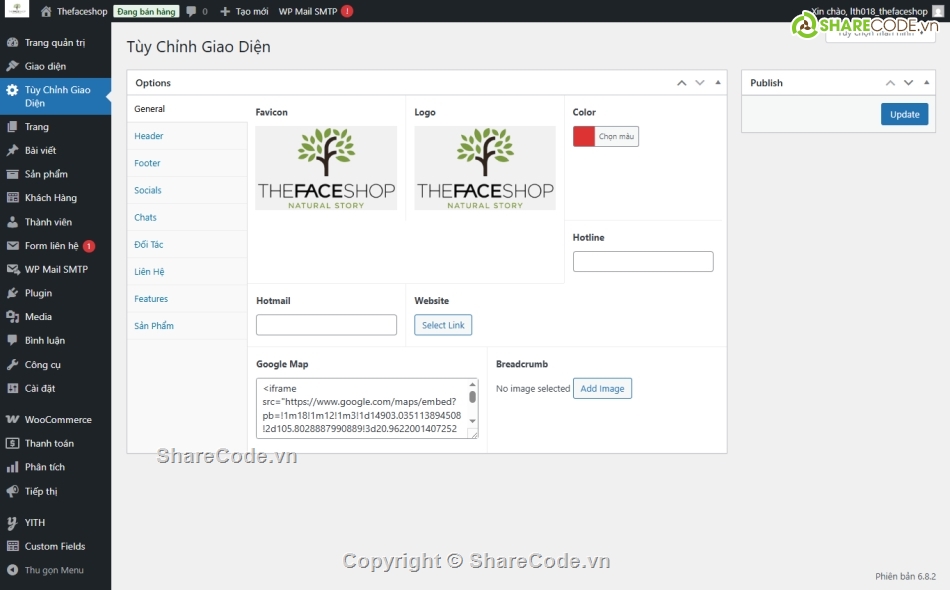Click the Form liên hệ envelope icon
Viewport: 950px width, 590px height.
click(x=12, y=245)
